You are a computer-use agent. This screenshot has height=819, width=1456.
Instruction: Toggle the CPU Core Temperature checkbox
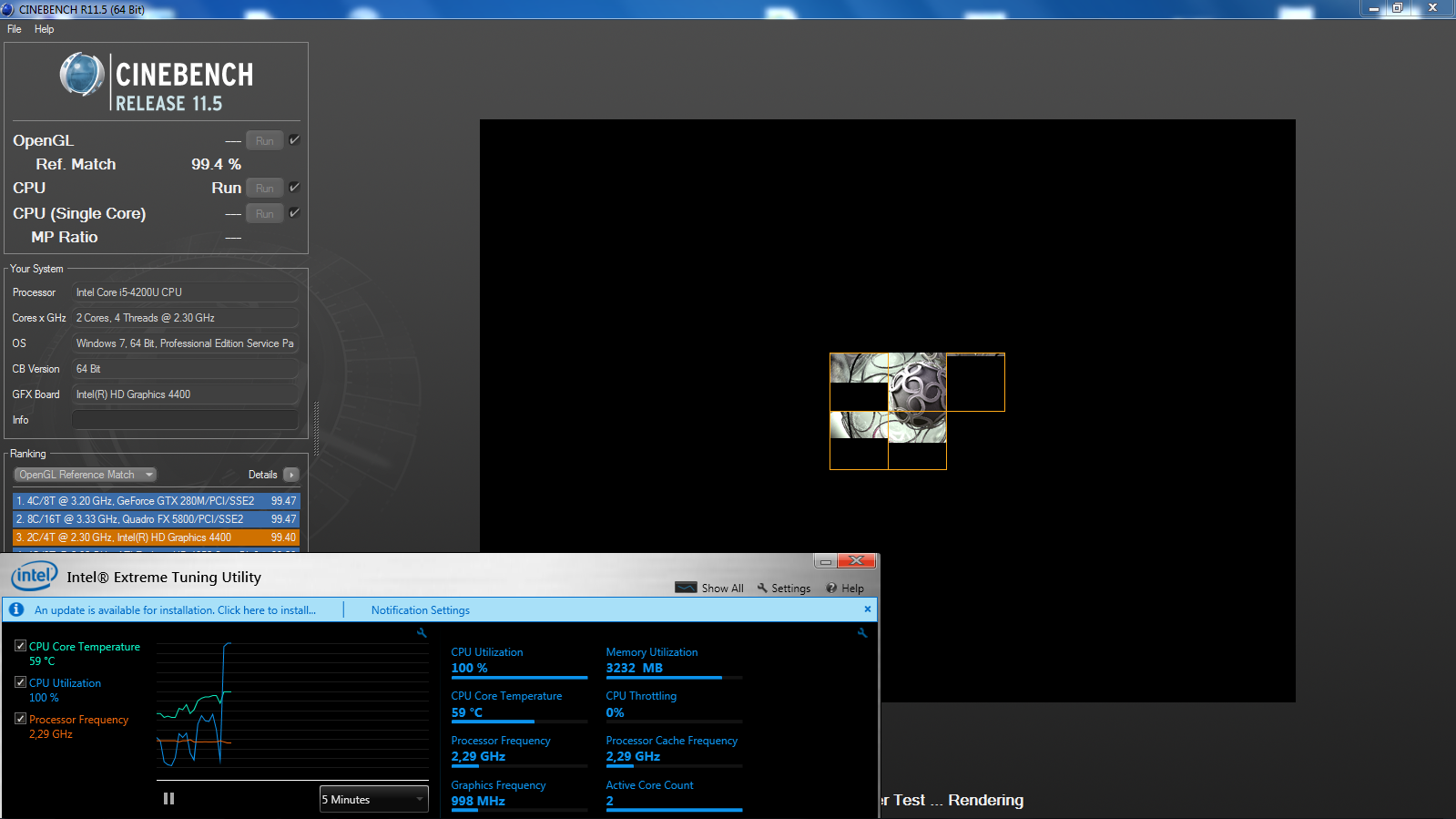(x=20, y=646)
